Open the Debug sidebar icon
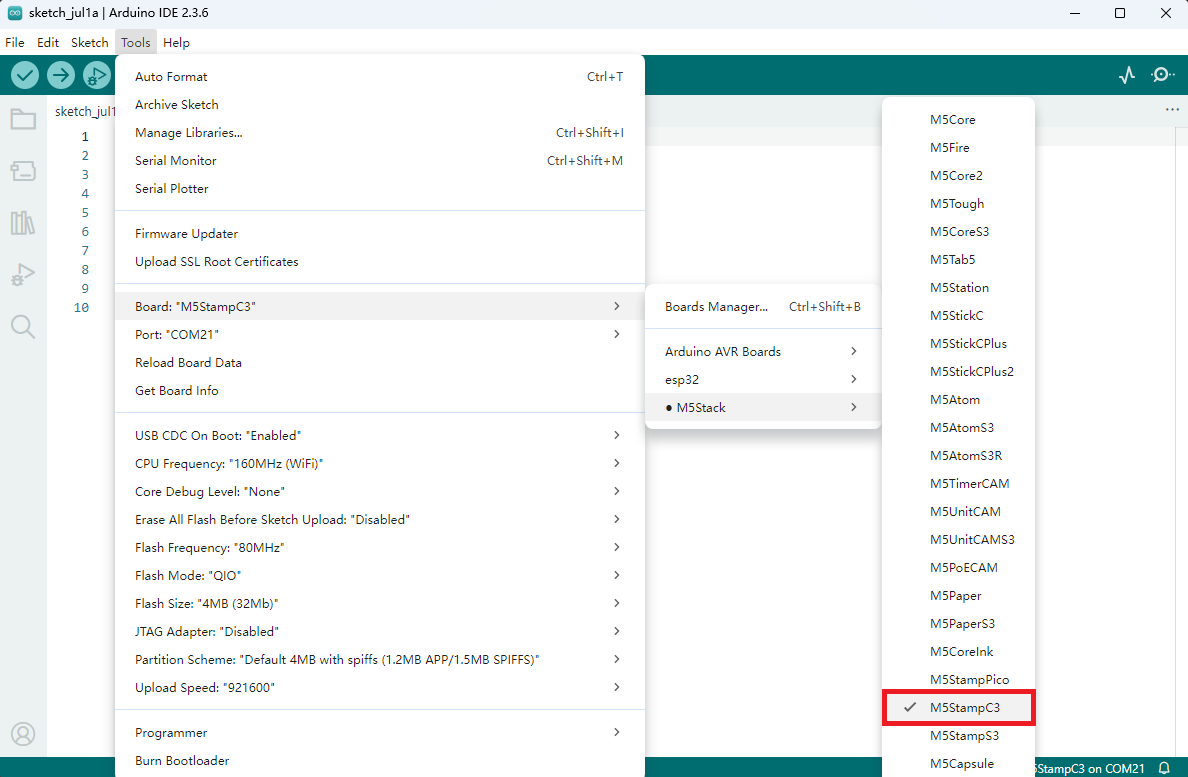Screen dimensions: 1188x777 point(23,274)
